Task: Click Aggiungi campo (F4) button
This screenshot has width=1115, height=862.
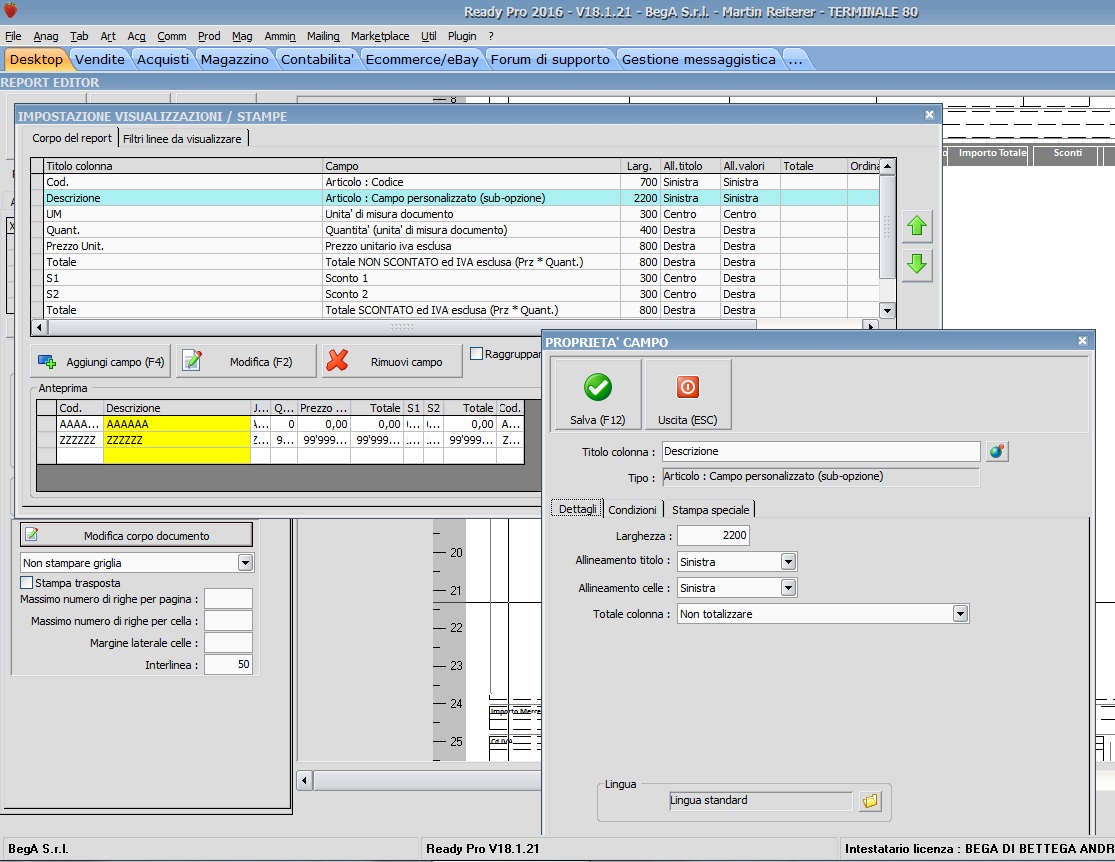Action: coord(101,361)
